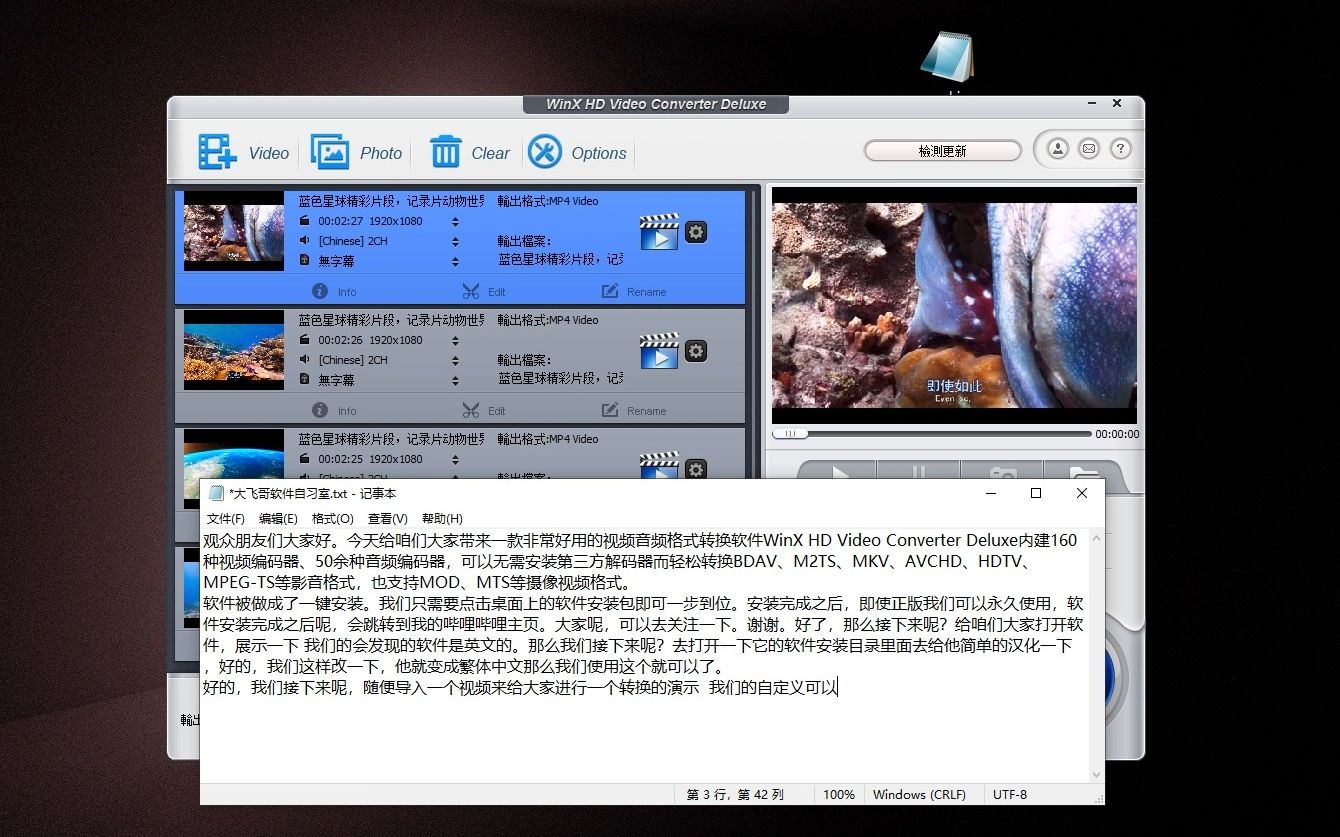
Task: Click the subtitle icon beside first 無字幕
Action: 305,261
